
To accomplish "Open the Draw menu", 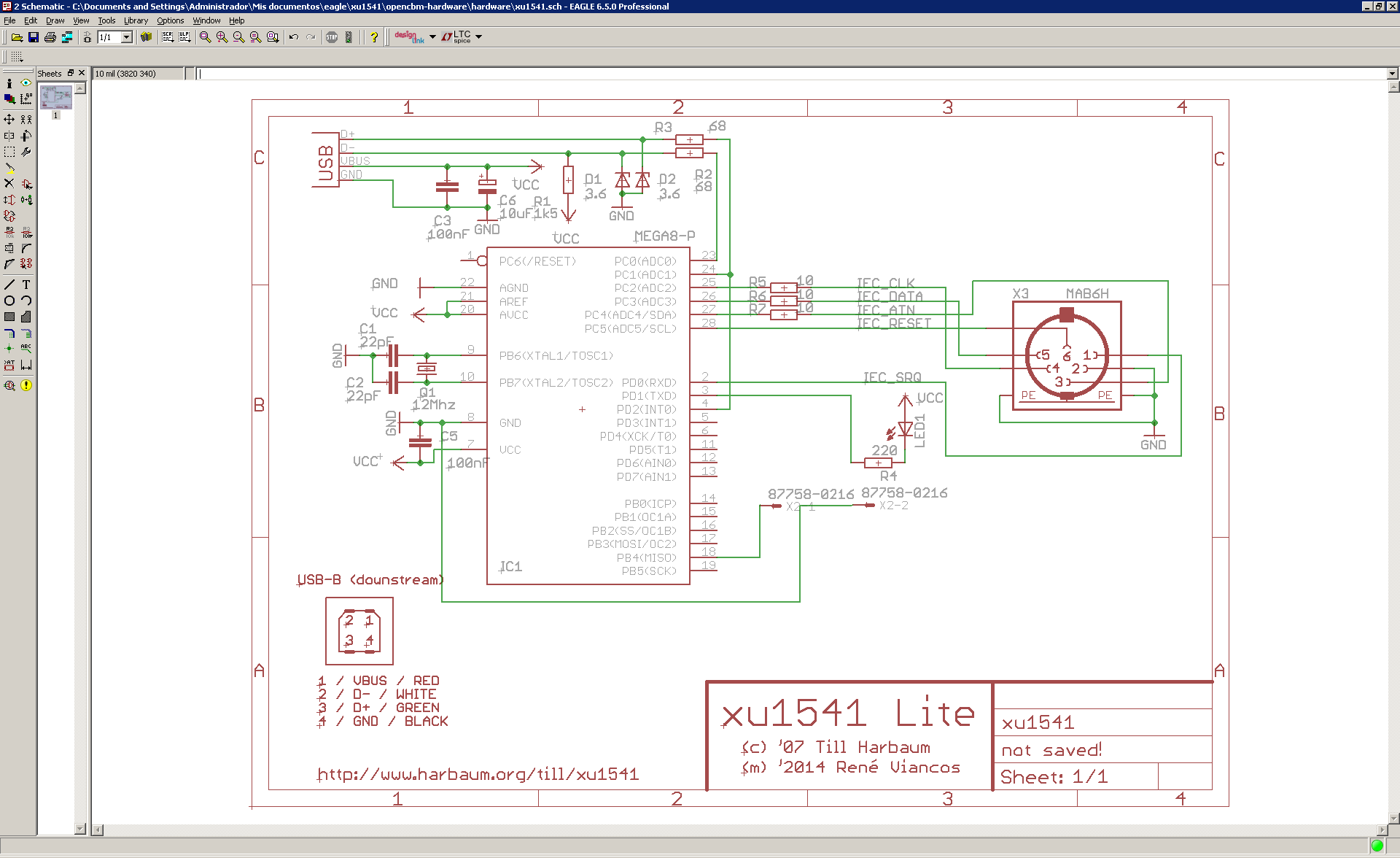I will point(55,20).
